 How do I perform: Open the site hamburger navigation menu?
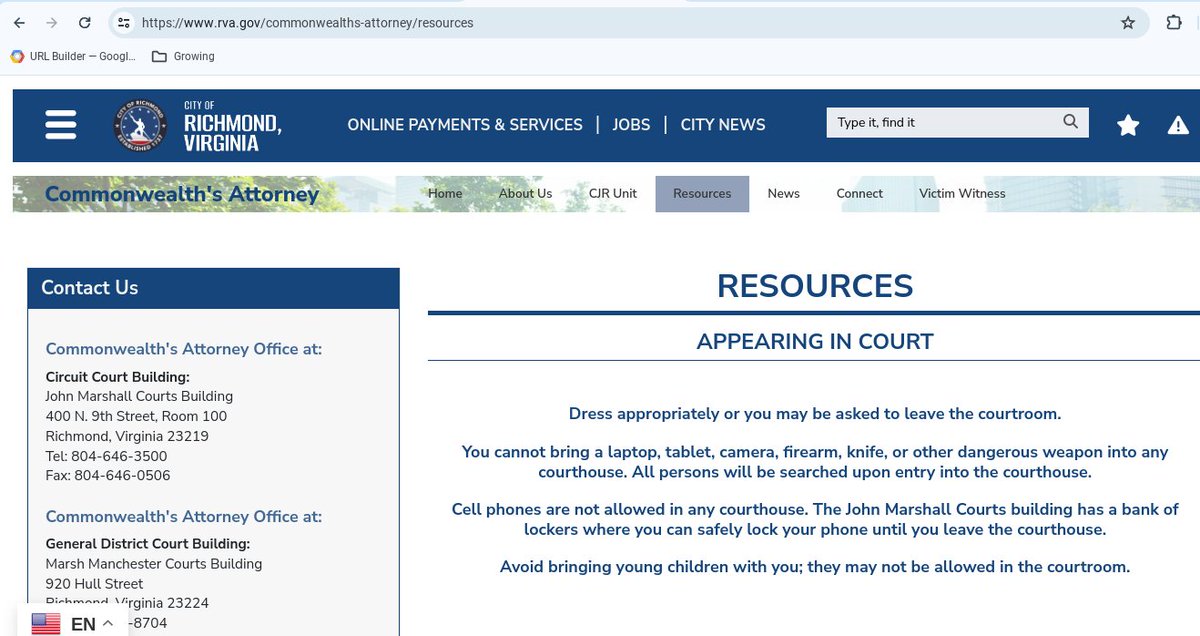pyautogui.click(x=60, y=124)
